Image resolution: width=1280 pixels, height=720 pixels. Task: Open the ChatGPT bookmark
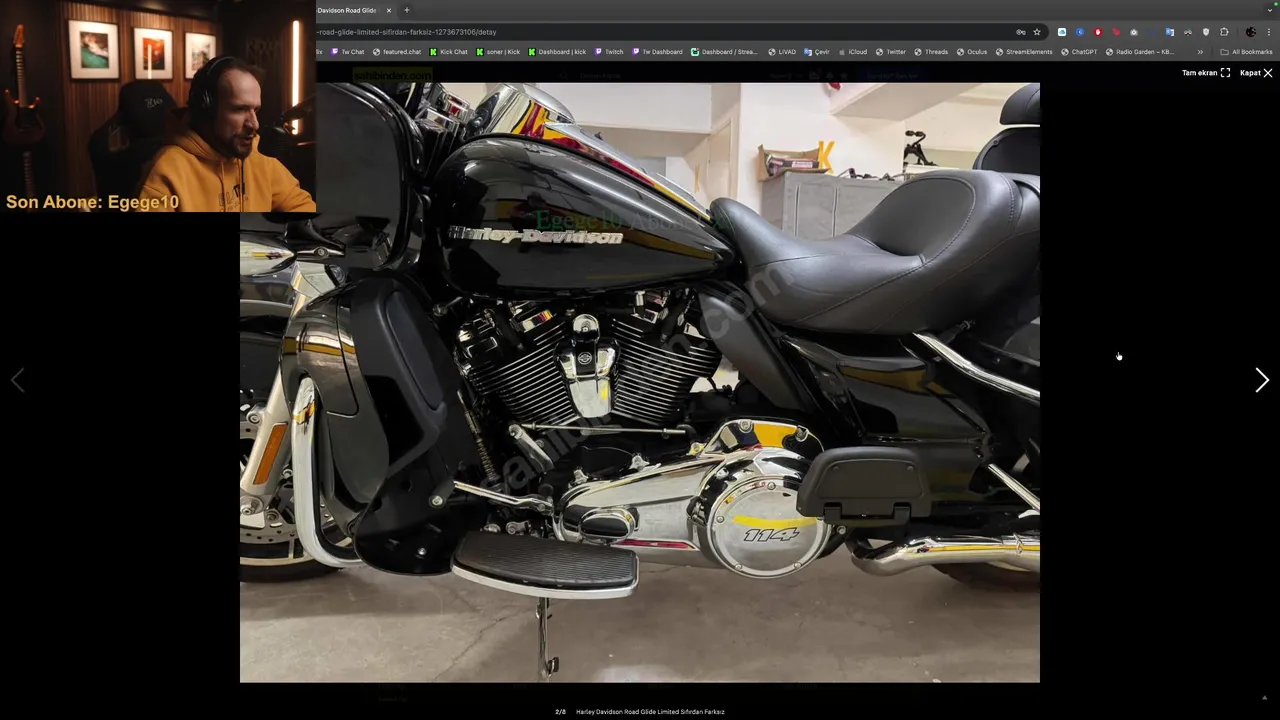click(x=1079, y=52)
